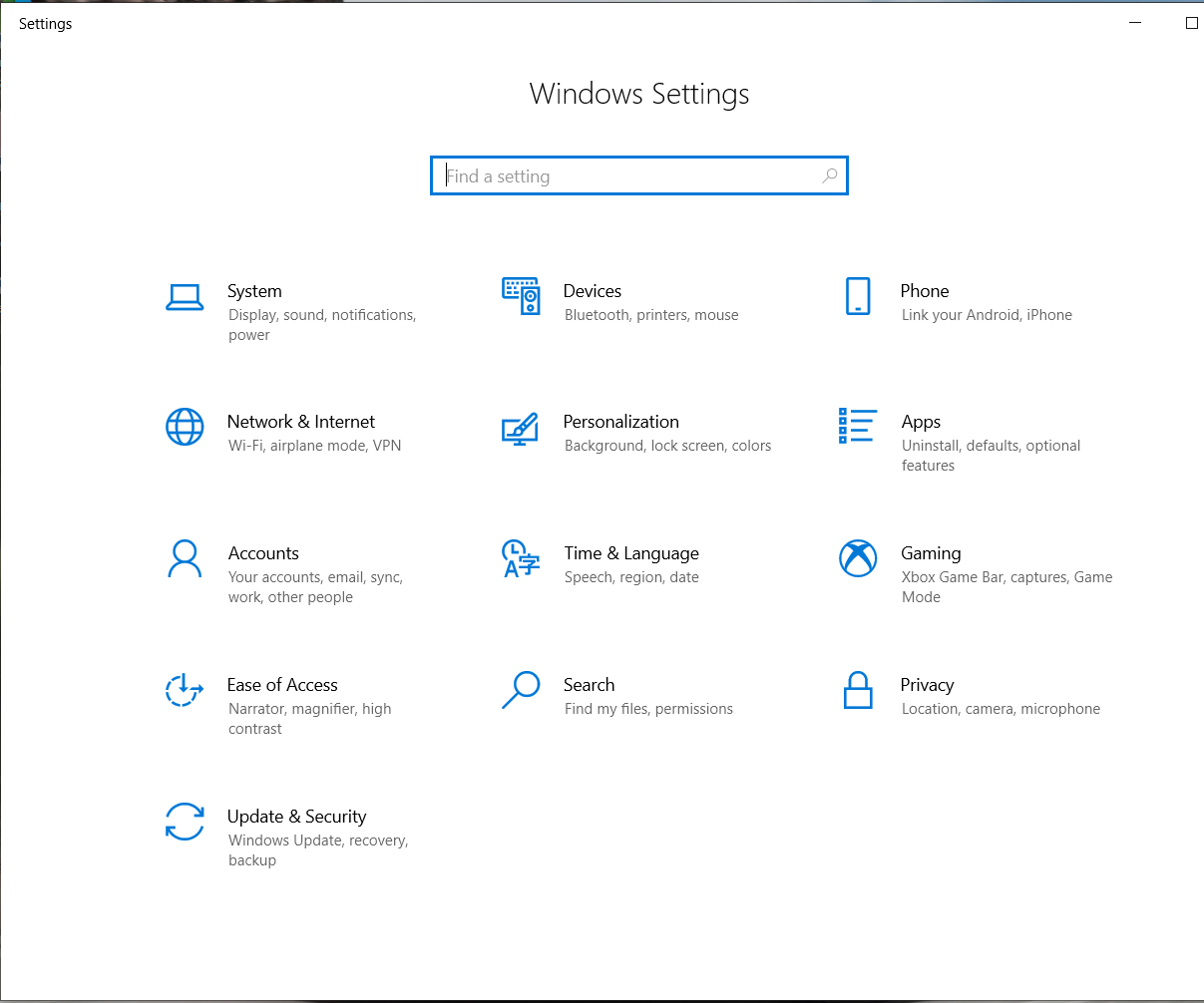Go to Devices settings heading
Viewport: 1204px width, 1003px height.
pos(593,291)
